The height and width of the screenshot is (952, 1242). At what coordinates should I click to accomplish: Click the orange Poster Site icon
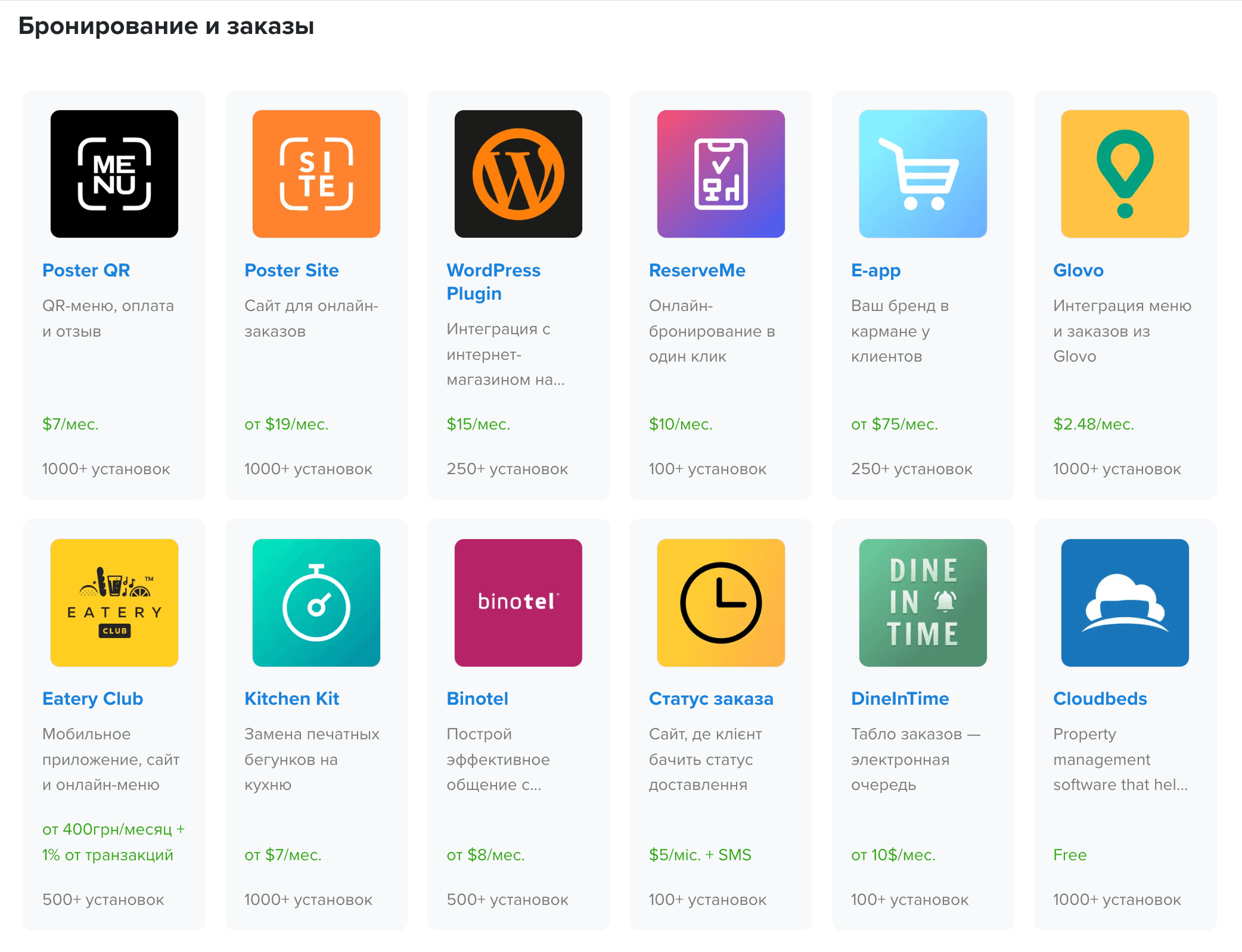coord(316,174)
